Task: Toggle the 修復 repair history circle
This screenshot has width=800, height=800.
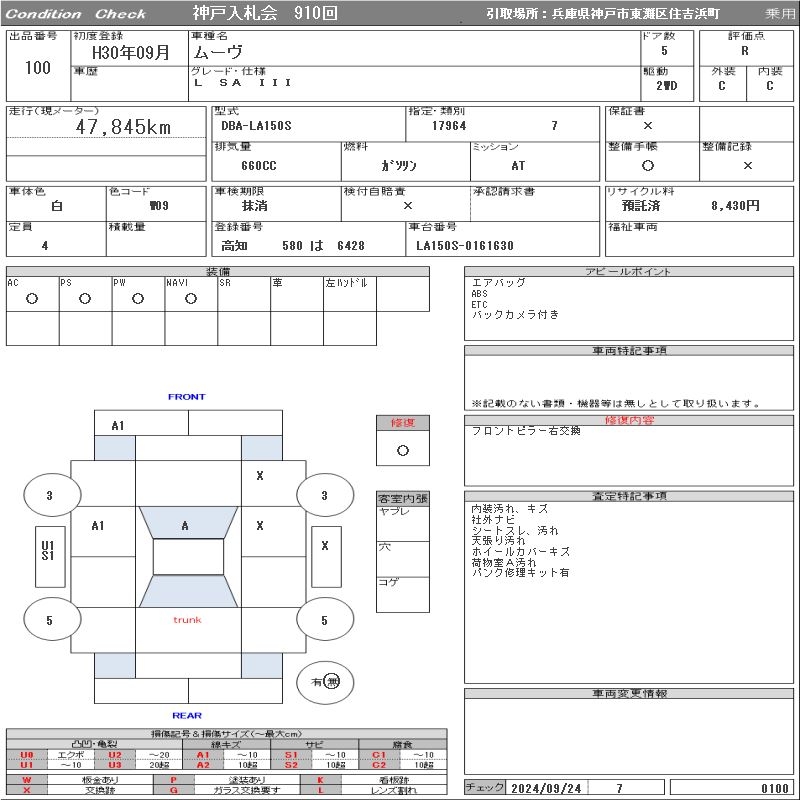Action: click(403, 450)
